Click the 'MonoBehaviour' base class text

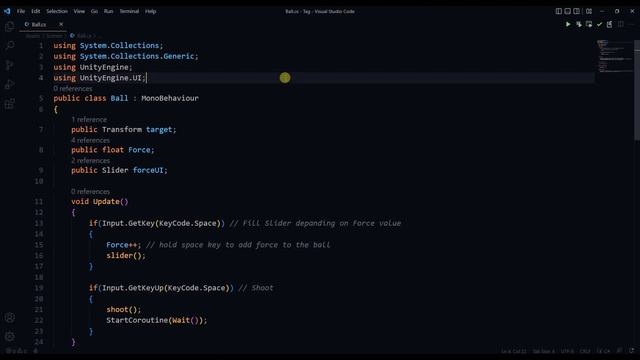[170, 98]
